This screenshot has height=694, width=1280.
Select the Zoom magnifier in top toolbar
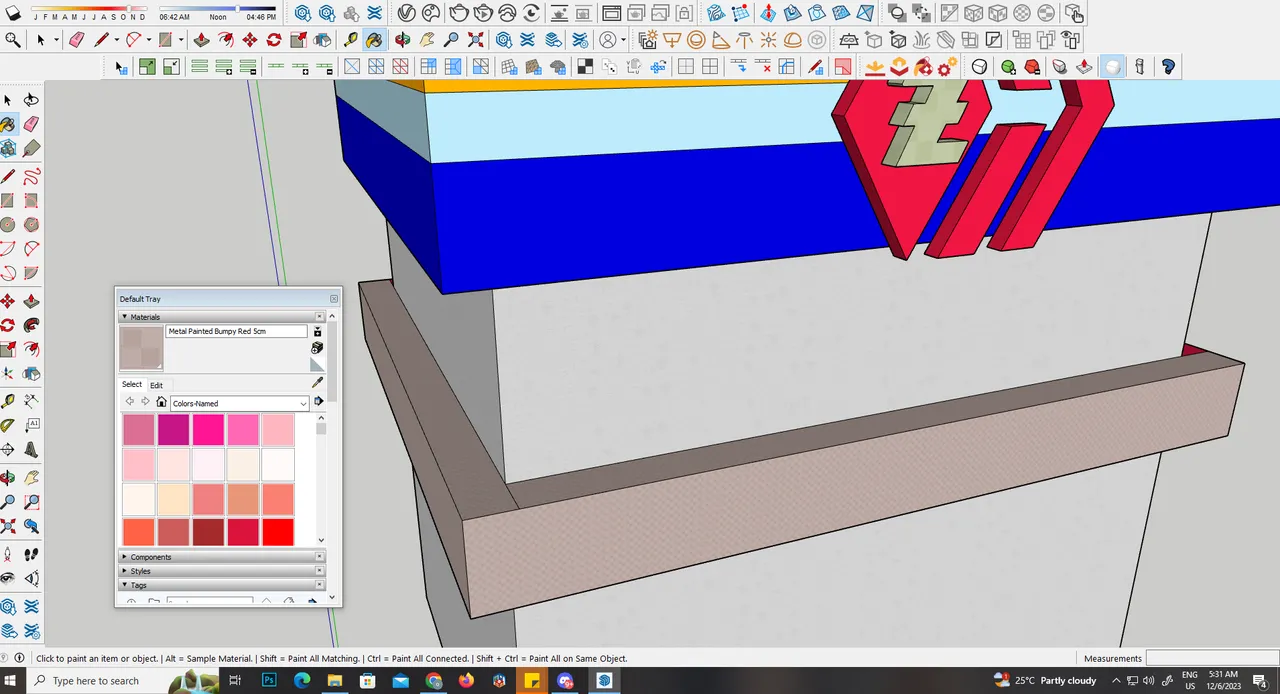[x=451, y=40]
